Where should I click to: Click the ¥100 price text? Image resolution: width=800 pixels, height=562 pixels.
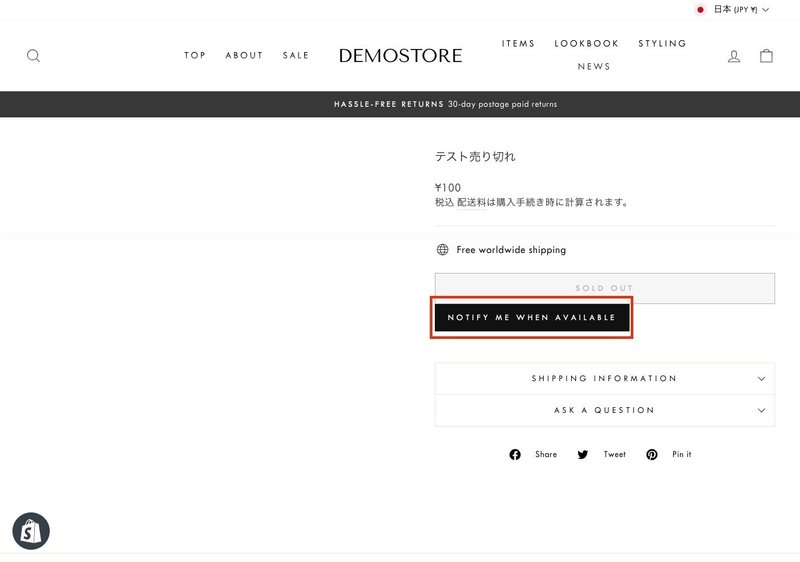448,188
